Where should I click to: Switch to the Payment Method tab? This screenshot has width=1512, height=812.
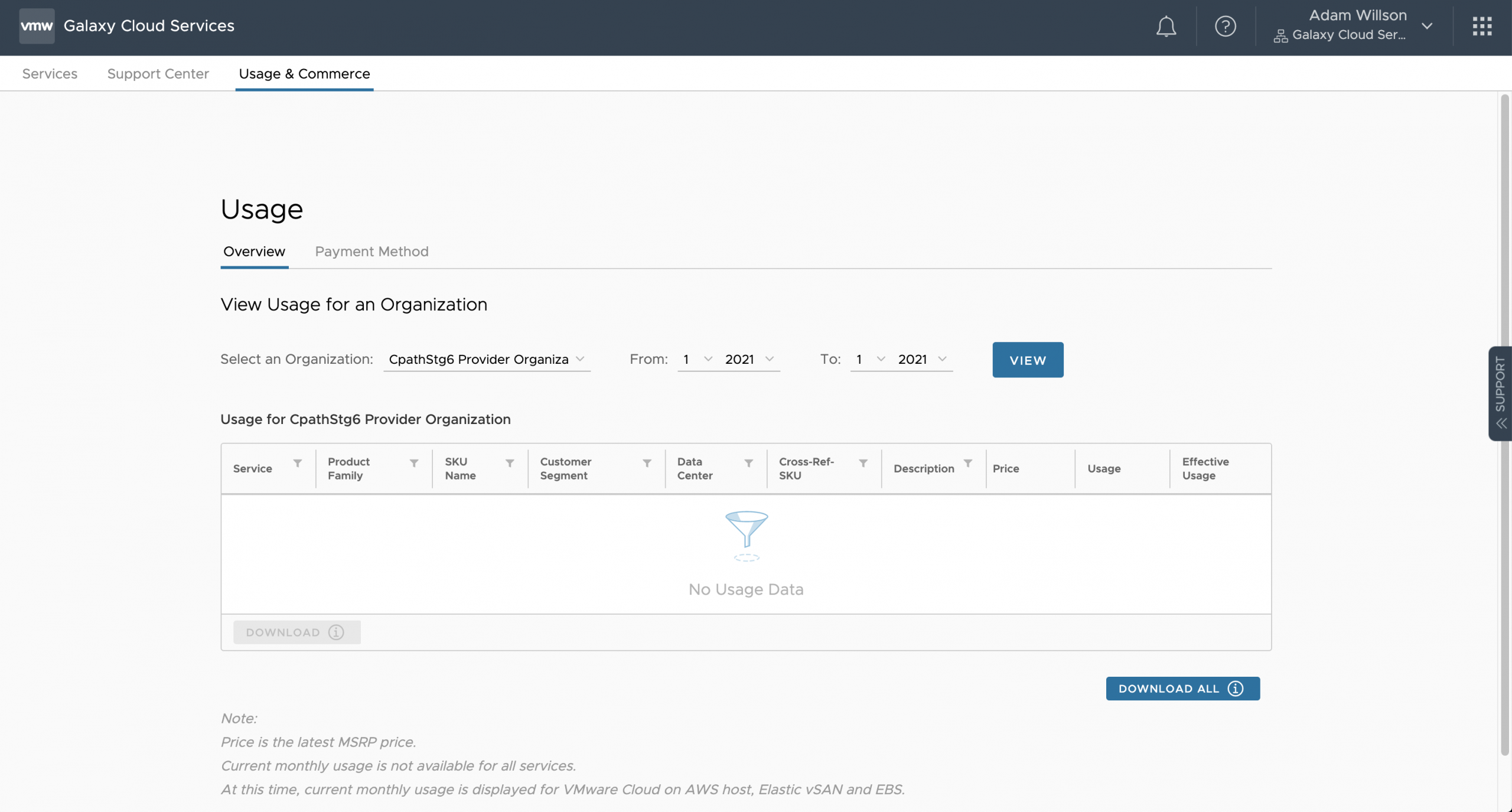tap(372, 252)
